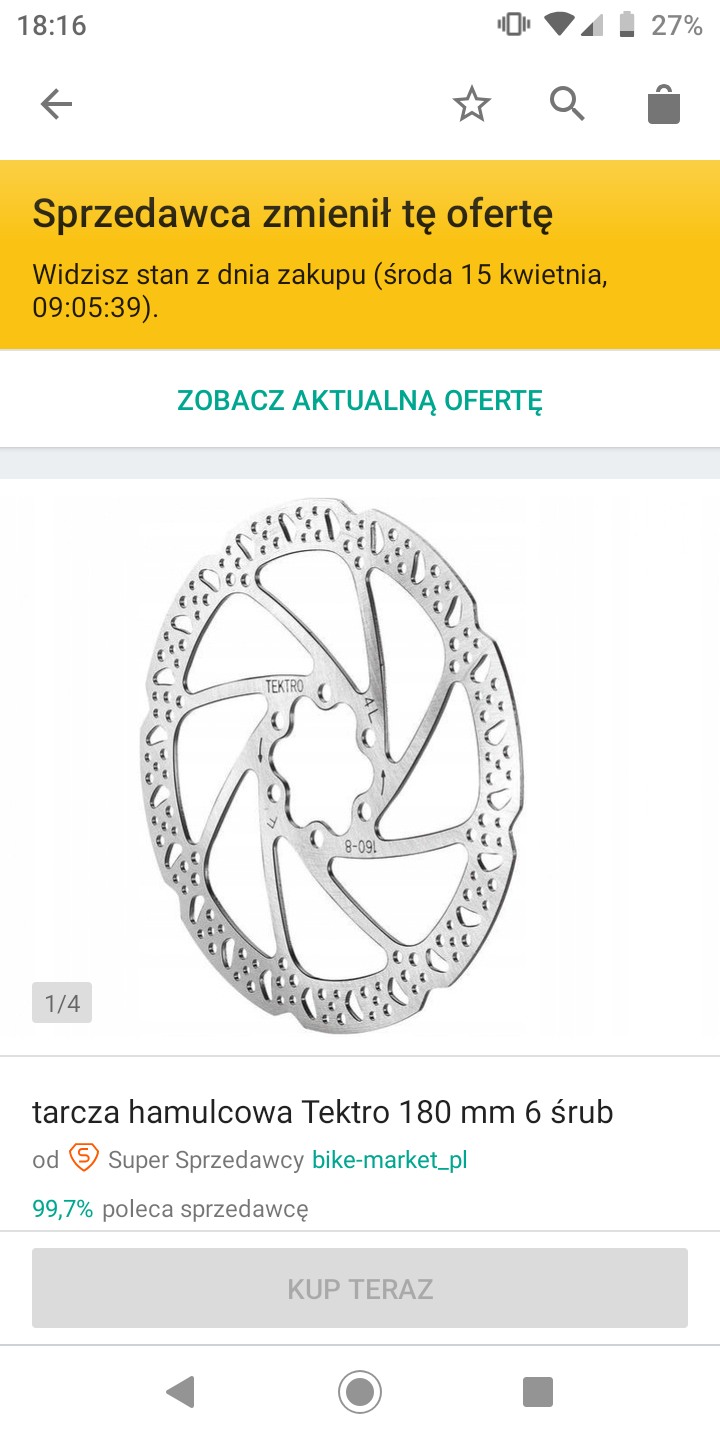Image resolution: width=720 pixels, height=1440 pixels.
Task: Tap the Super Sprzedawcy badge icon
Action: point(84,1159)
